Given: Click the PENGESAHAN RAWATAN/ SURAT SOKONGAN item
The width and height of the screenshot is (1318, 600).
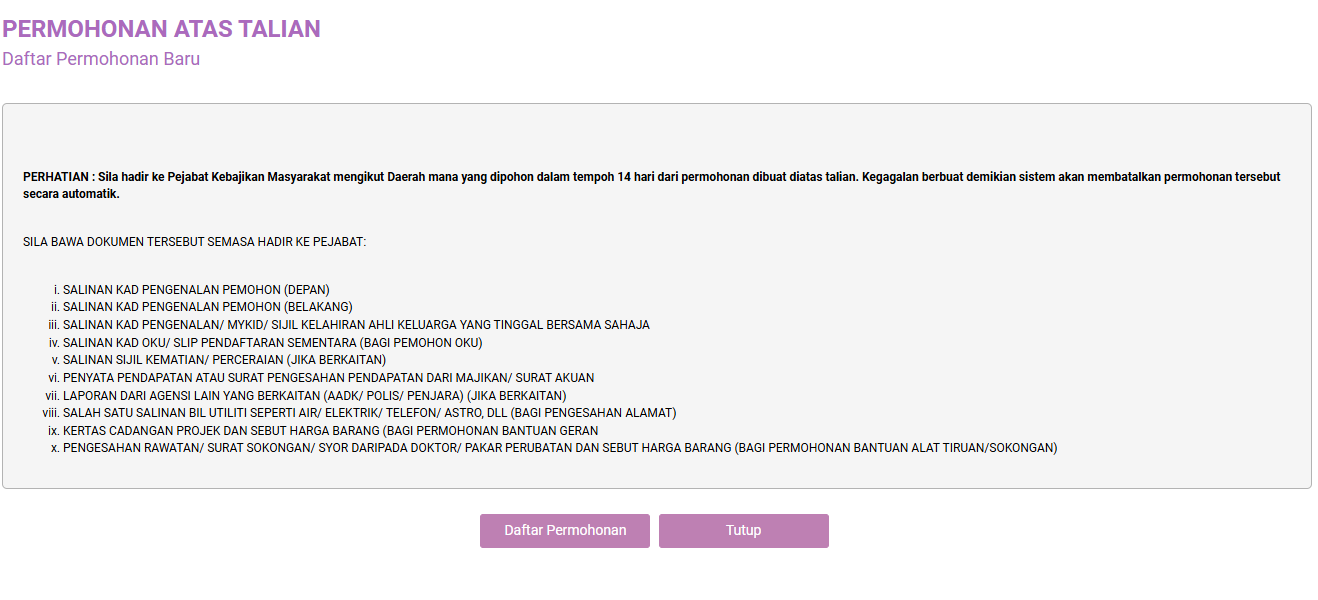Looking at the screenshot, I should click(560, 448).
